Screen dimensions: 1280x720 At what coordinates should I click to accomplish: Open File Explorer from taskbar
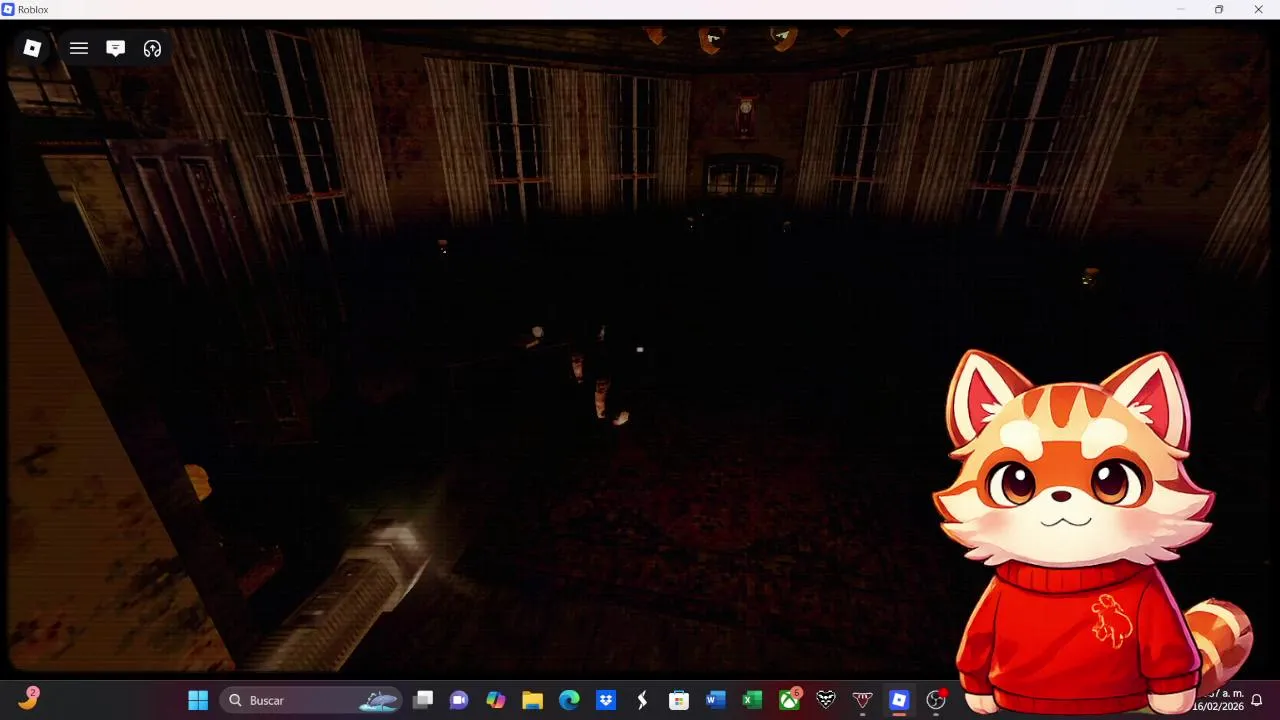coord(532,700)
